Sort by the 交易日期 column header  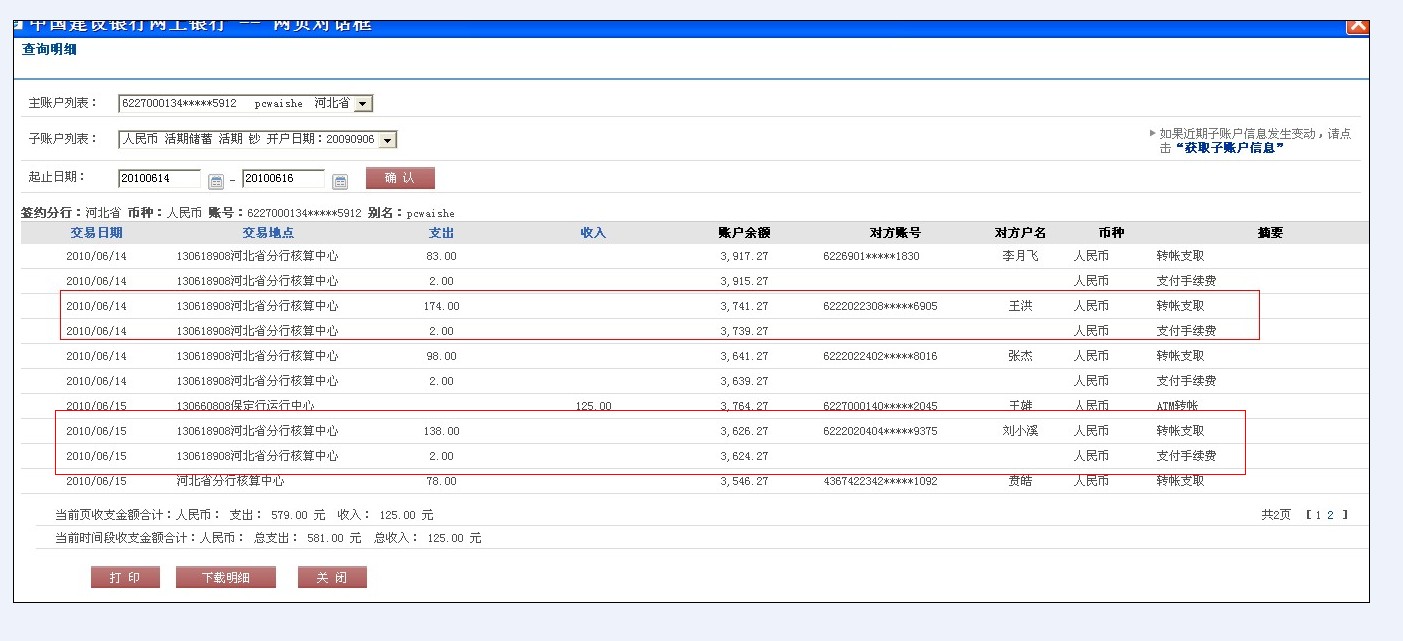tap(96, 233)
